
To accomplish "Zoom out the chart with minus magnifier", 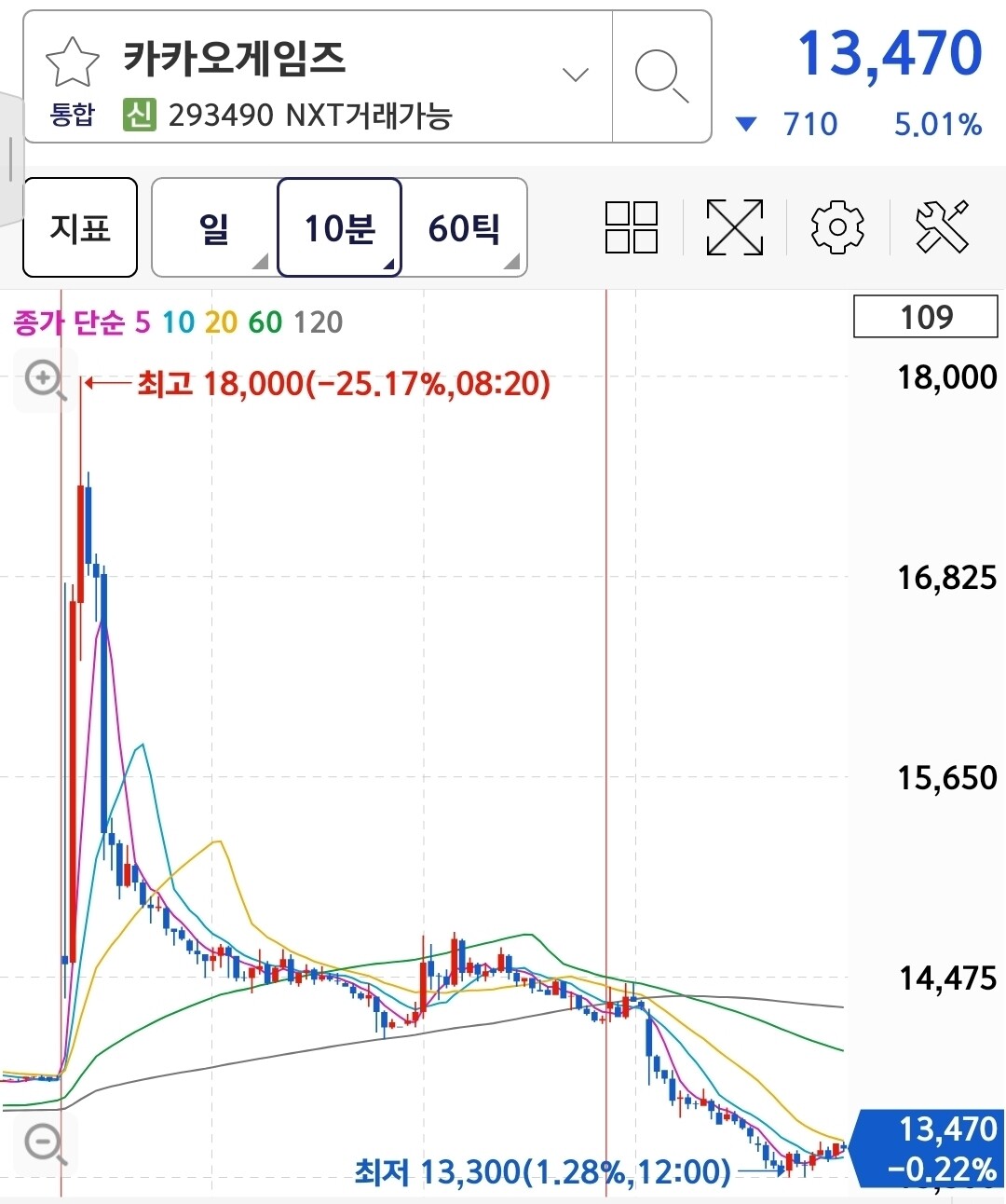I will (x=45, y=1143).
